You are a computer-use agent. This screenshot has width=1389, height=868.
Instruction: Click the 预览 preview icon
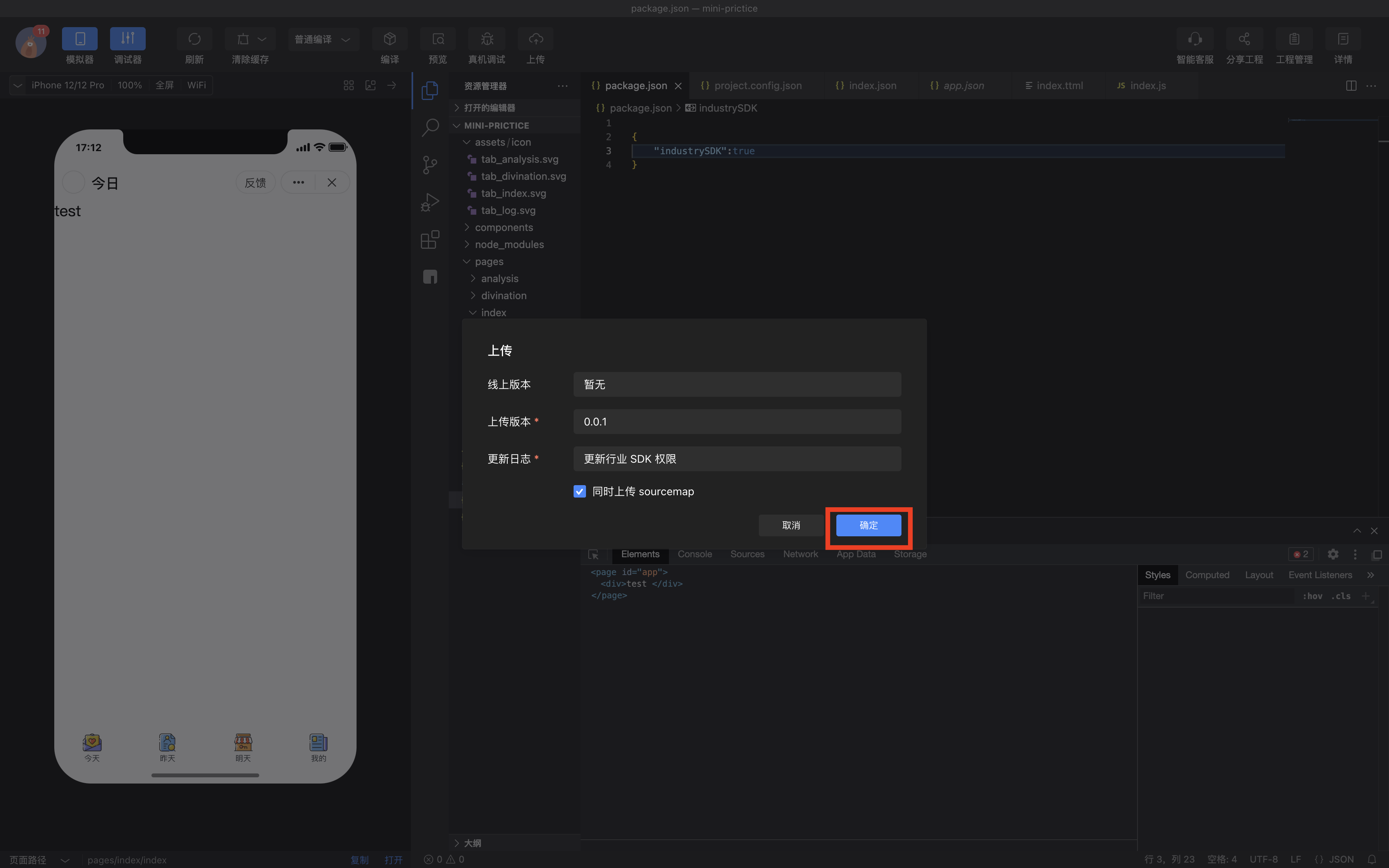click(438, 39)
